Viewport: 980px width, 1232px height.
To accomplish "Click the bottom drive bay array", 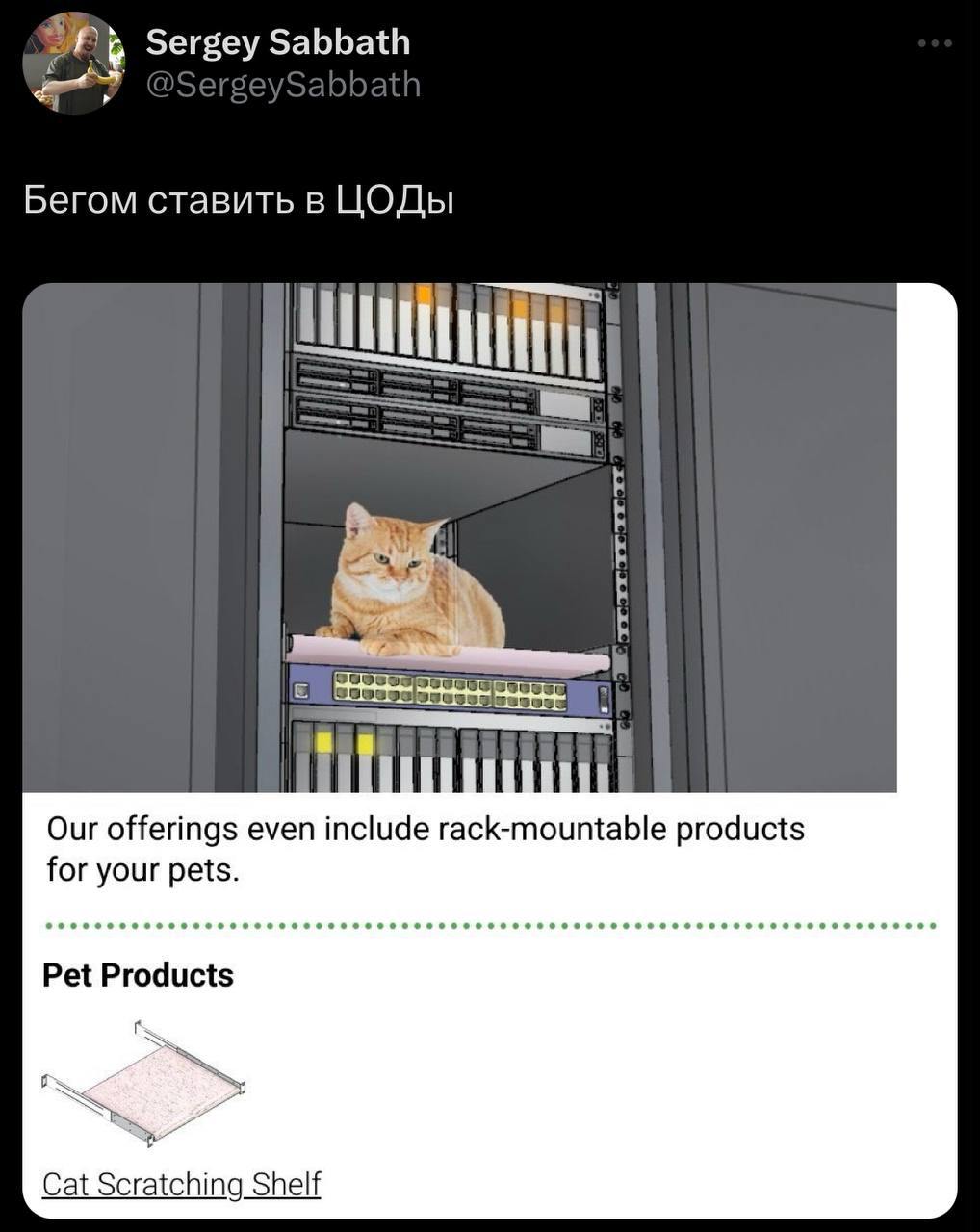I will [x=451, y=756].
